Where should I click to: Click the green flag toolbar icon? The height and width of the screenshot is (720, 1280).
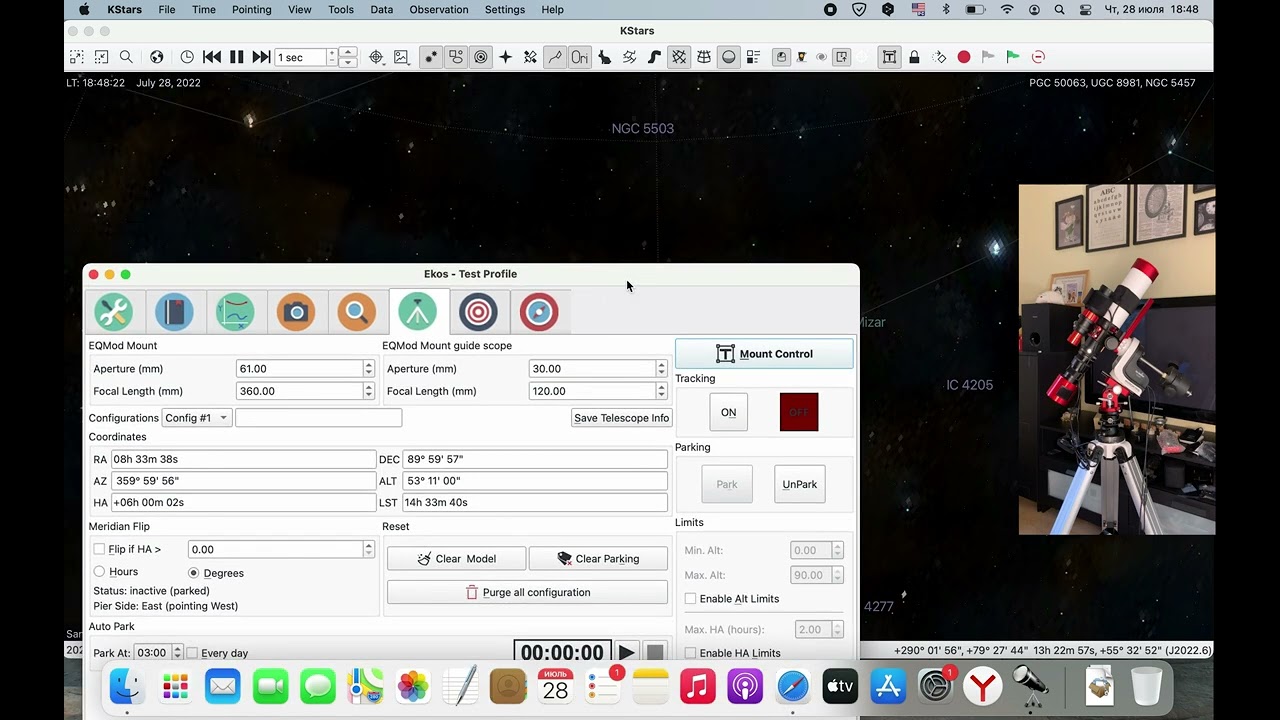pyautogui.click(x=1013, y=57)
